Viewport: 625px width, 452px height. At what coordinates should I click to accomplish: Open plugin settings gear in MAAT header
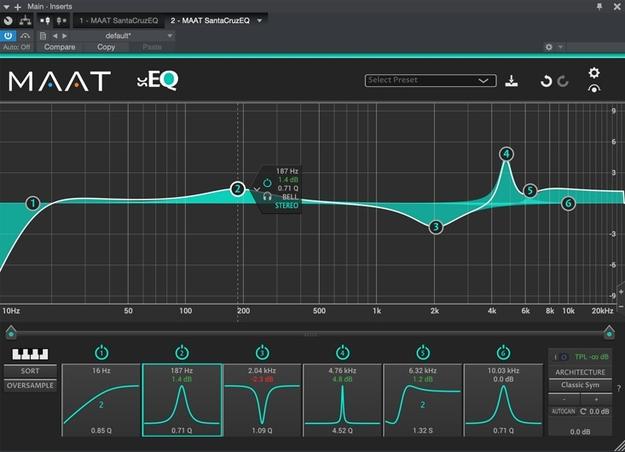594,73
